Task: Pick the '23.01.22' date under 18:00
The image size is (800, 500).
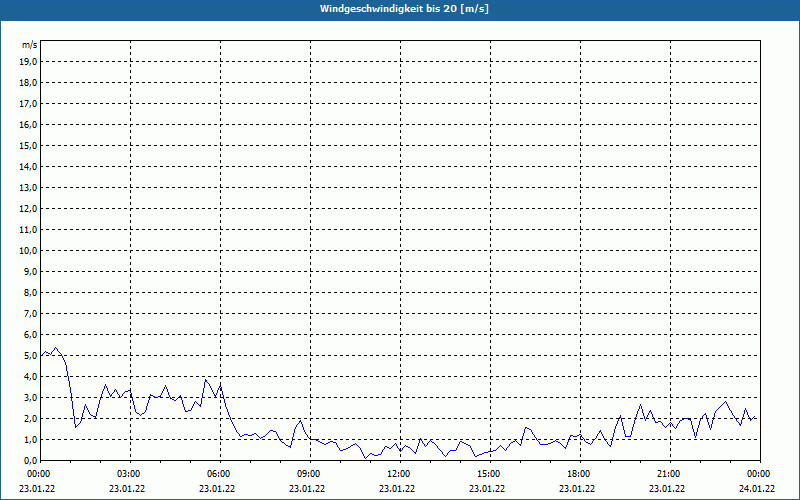Action: pos(577,489)
